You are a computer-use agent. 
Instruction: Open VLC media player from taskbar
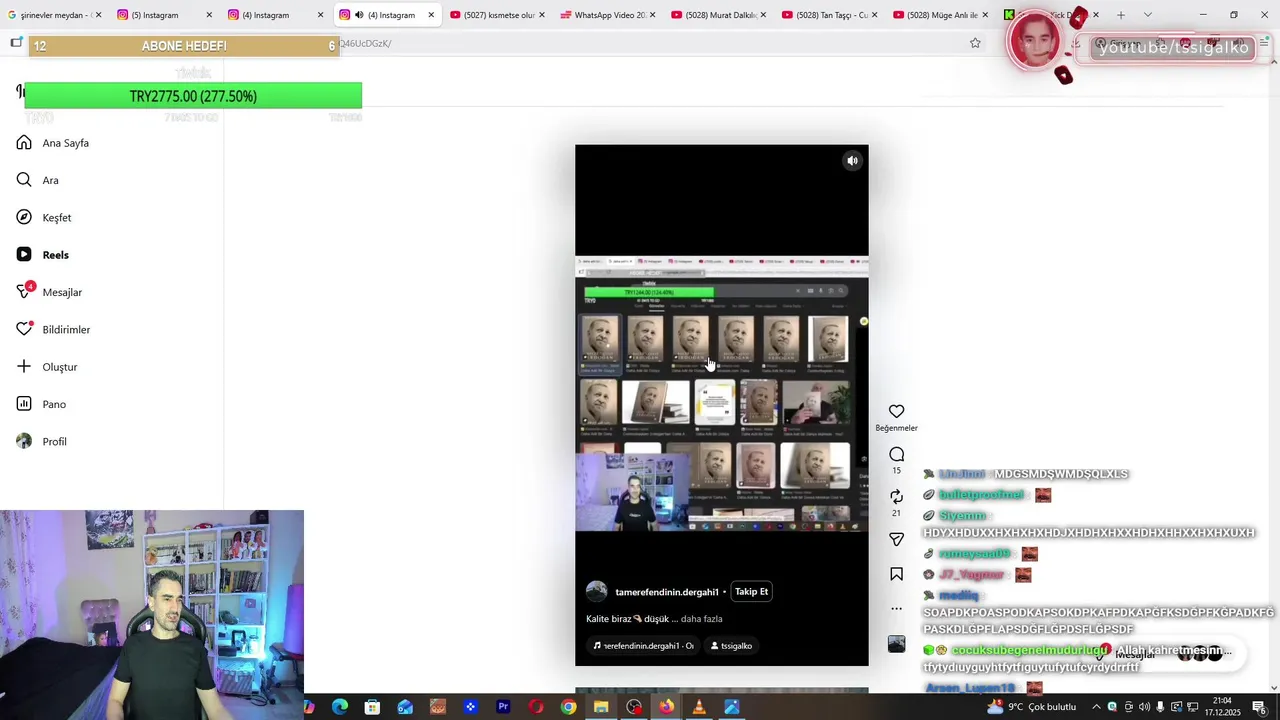[x=699, y=707]
